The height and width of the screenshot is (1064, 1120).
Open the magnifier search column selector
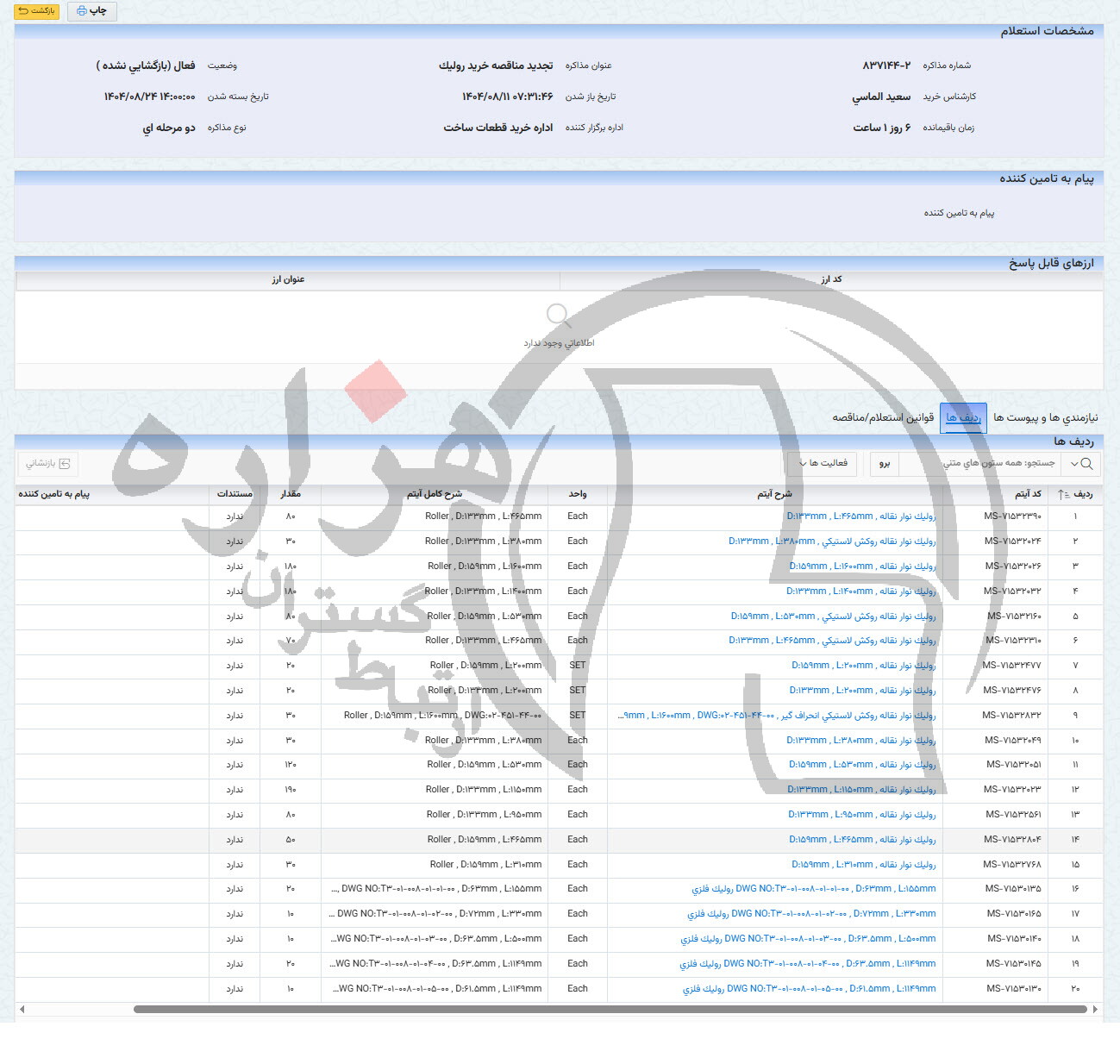1081,464
